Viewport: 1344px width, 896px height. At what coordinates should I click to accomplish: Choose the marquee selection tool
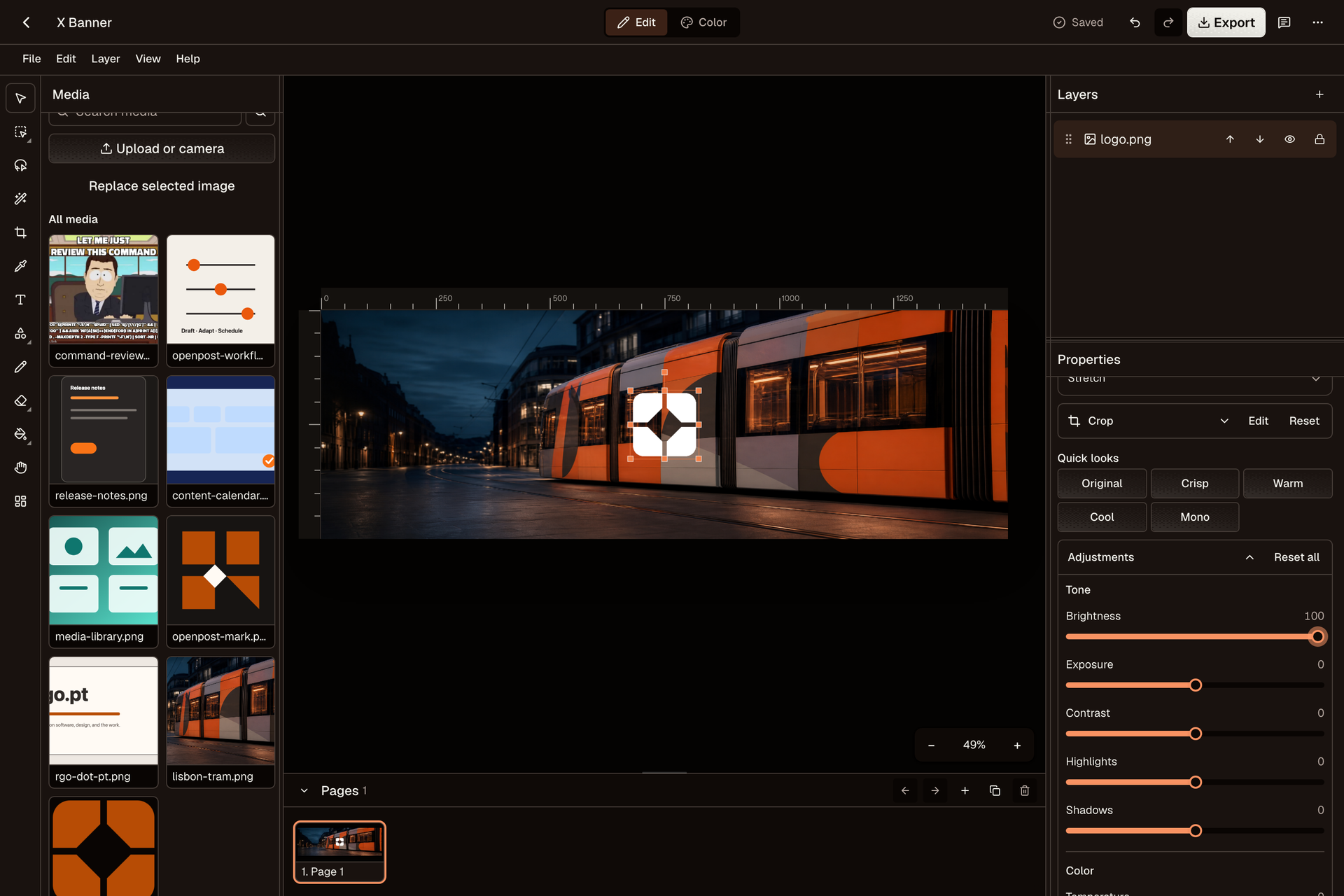pos(20,132)
